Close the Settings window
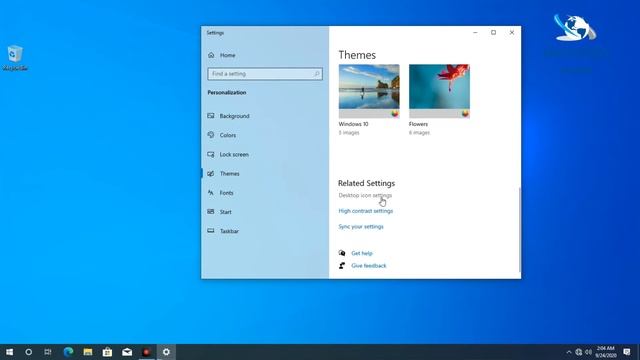 [512, 33]
